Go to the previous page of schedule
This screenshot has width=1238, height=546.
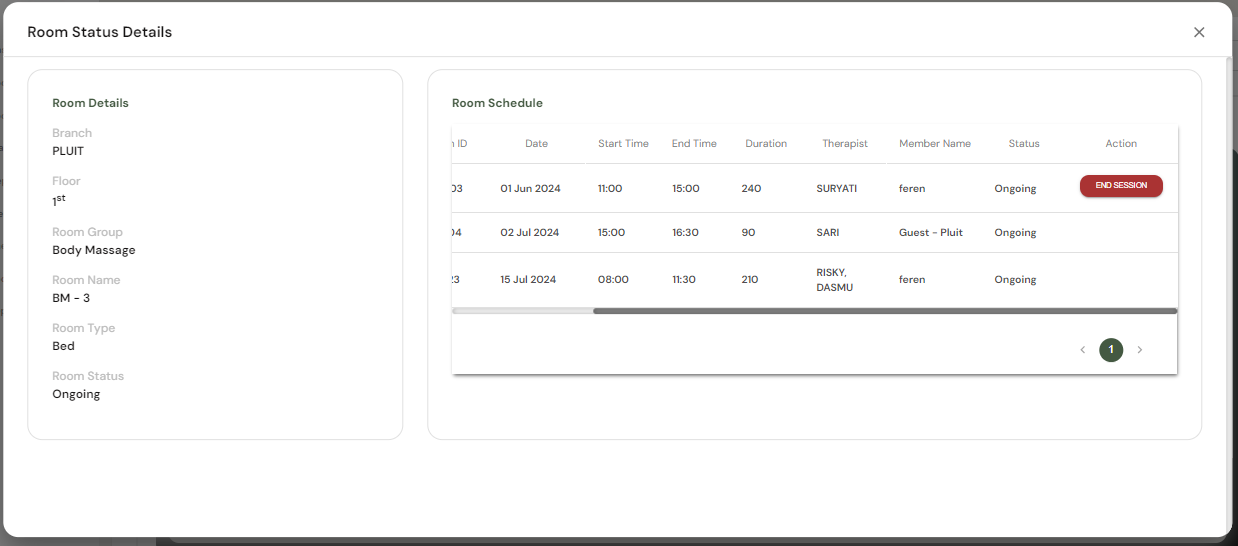click(1082, 350)
